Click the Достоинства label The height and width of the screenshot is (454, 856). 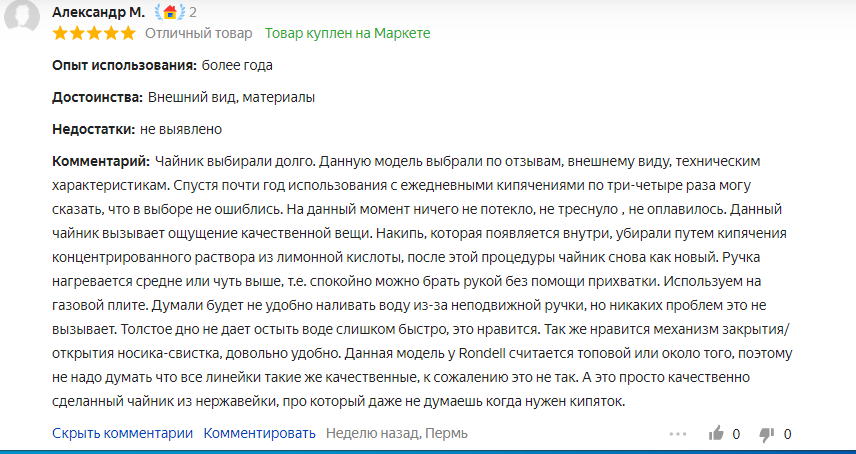tap(96, 97)
